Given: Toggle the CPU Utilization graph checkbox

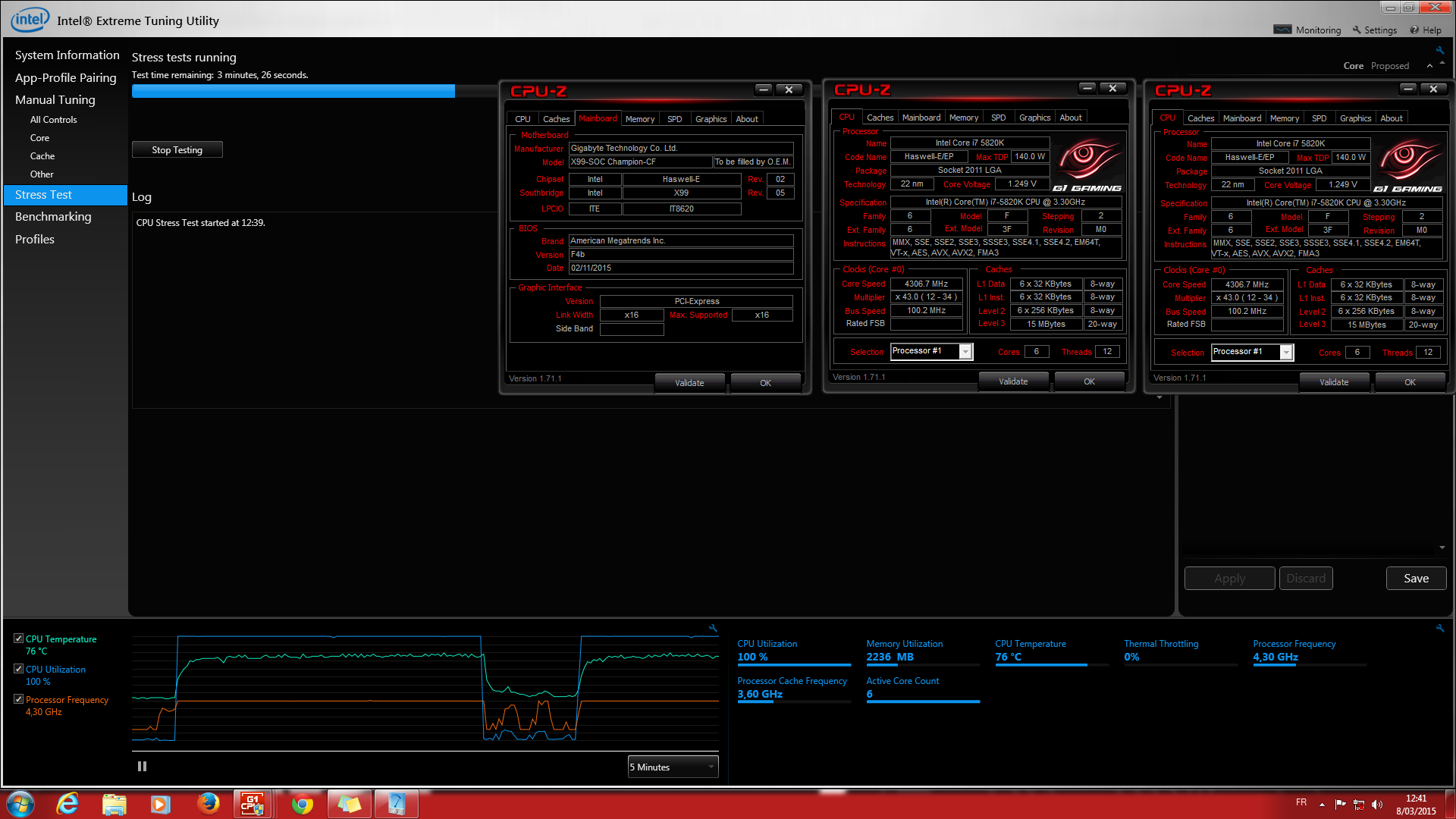Looking at the screenshot, I should pyautogui.click(x=19, y=670).
